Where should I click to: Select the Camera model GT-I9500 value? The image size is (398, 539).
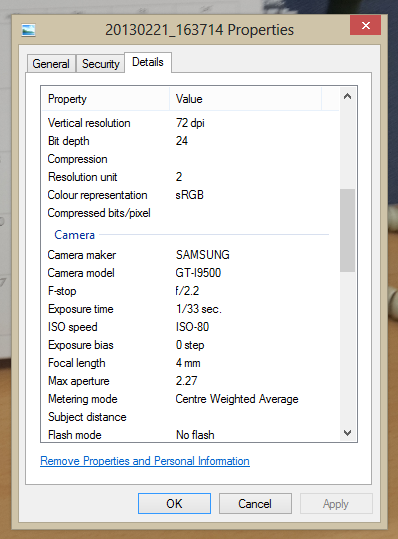tap(198, 273)
